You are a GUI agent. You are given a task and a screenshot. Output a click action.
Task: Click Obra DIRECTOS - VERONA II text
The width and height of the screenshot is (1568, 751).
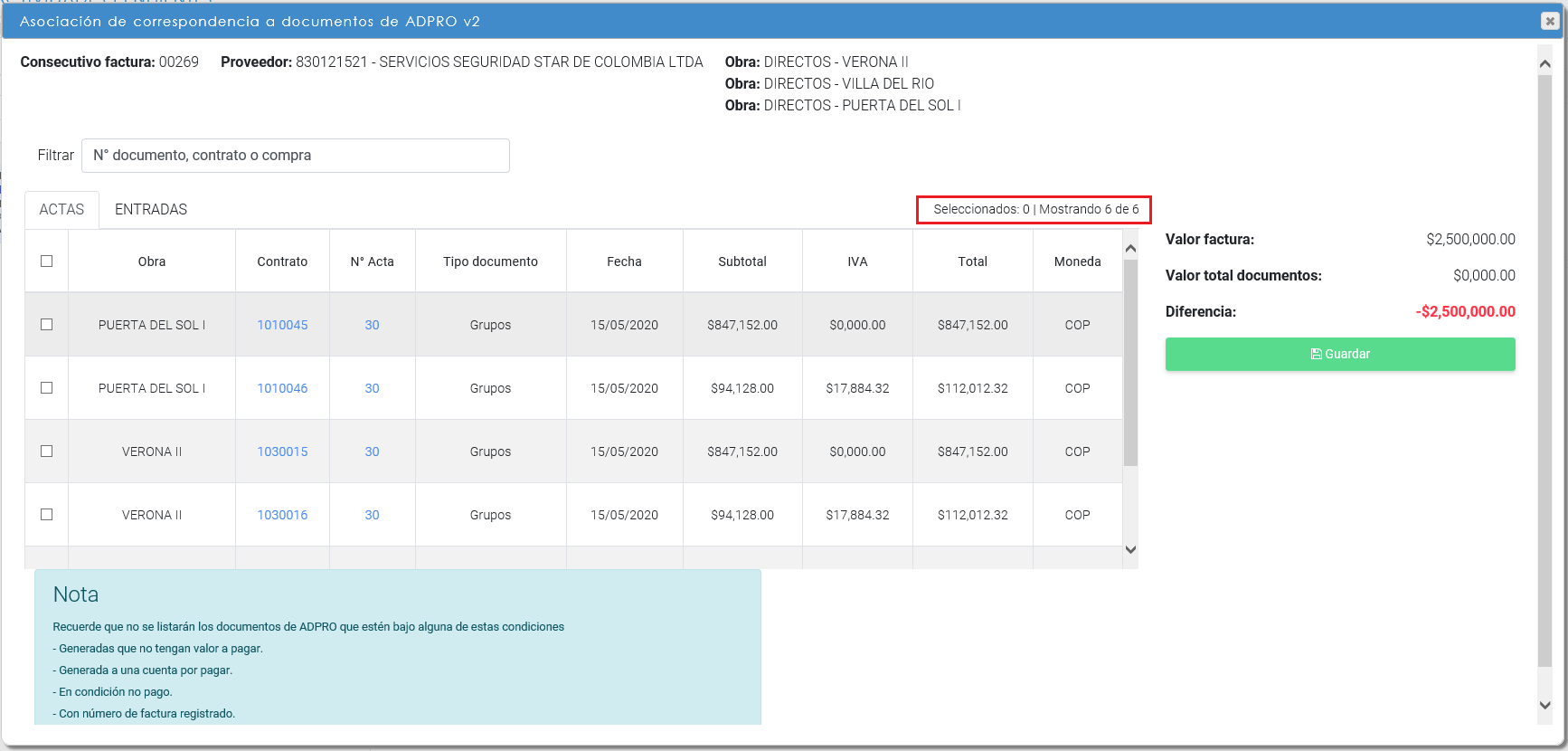817,62
